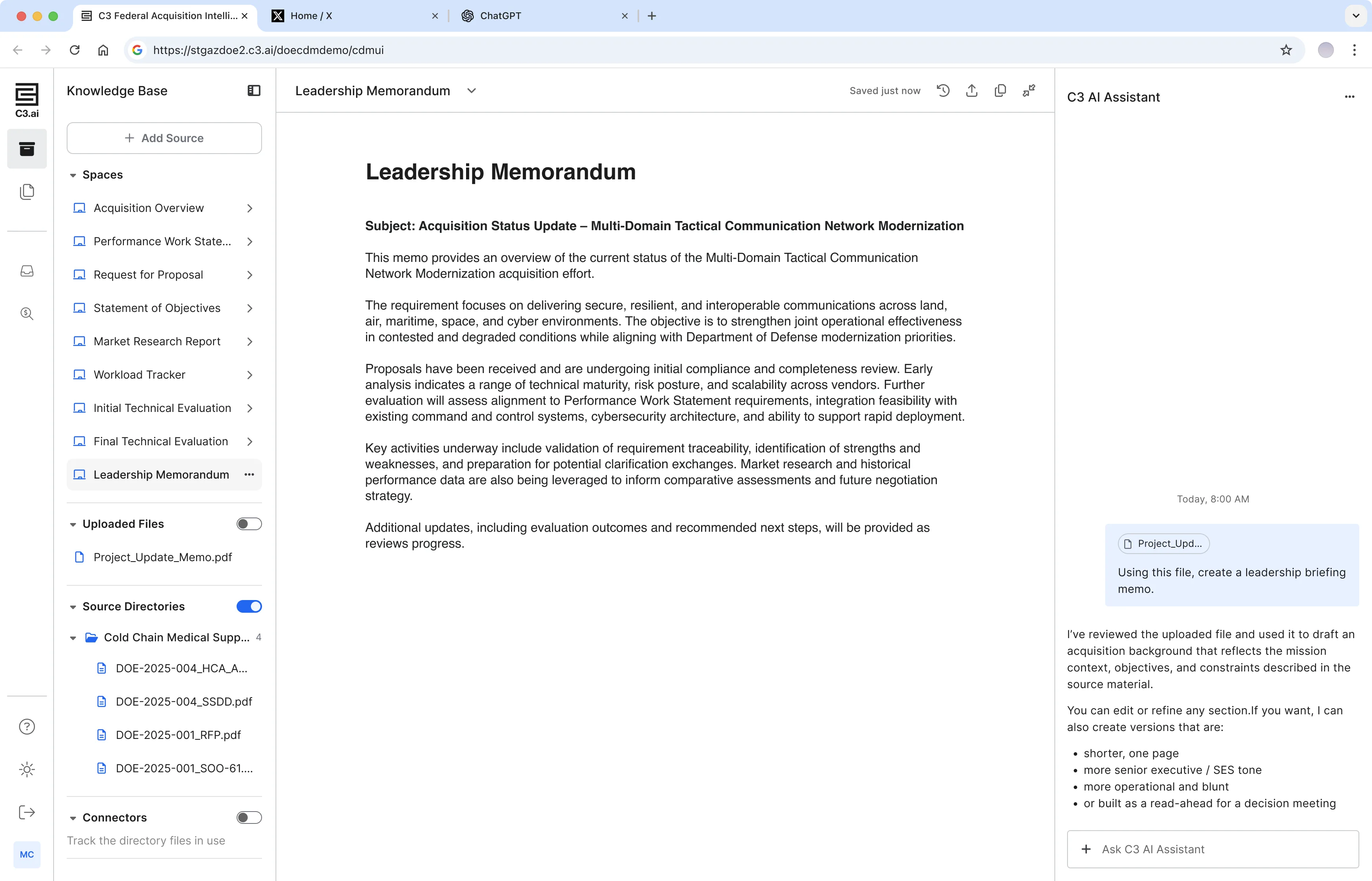The width and height of the screenshot is (1372, 881).
Task: Click the plus icon in assistant input
Action: coord(1086,849)
